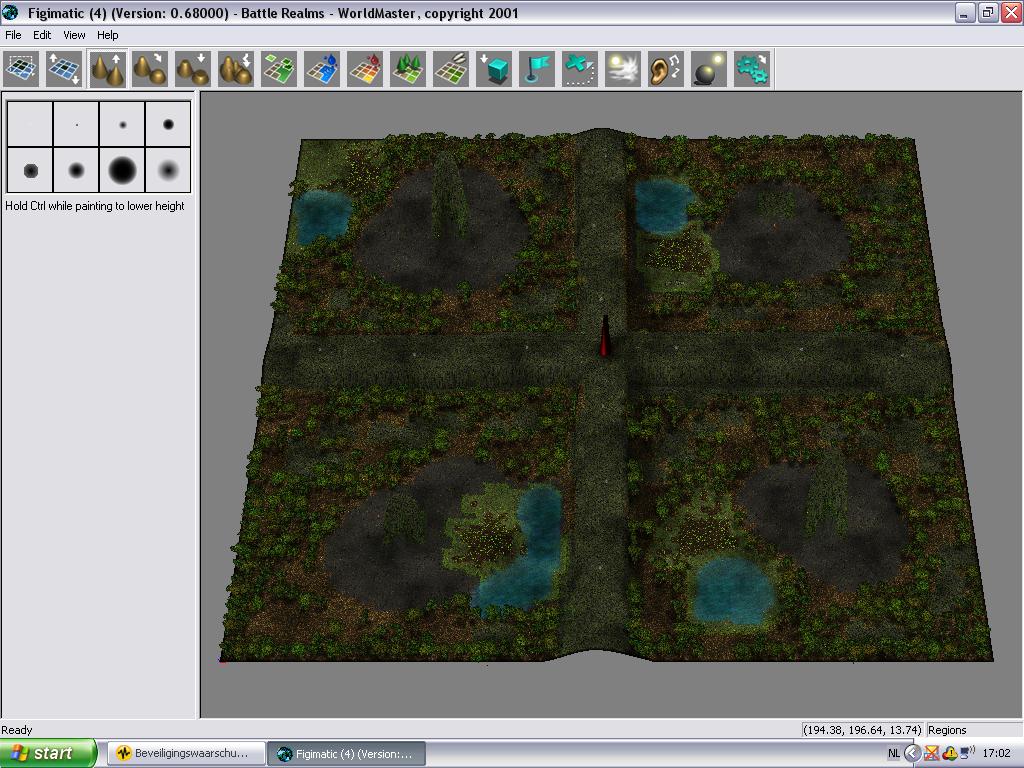Choose the forest trees placement tool

pyautogui.click(x=408, y=69)
